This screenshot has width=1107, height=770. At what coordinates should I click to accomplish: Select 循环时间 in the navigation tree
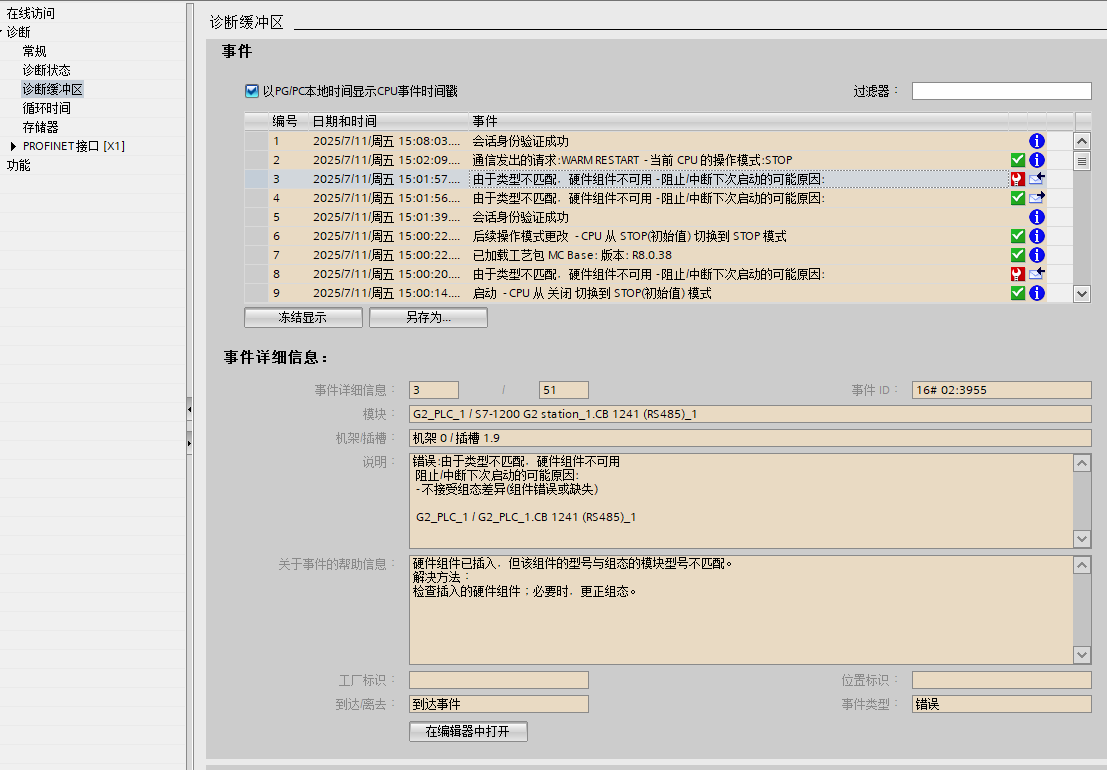(x=47, y=108)
